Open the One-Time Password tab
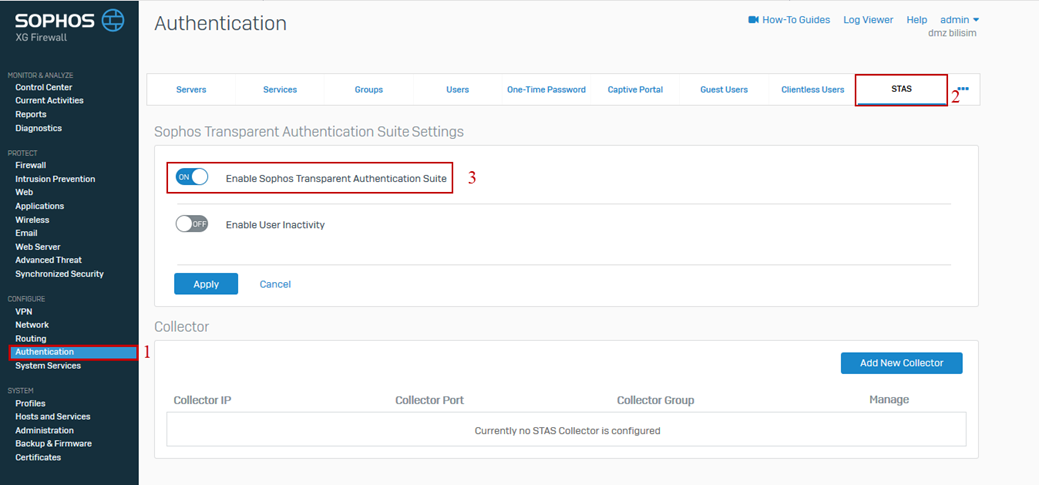Screen dimensions: 1039x485 (x=546, y=89)
